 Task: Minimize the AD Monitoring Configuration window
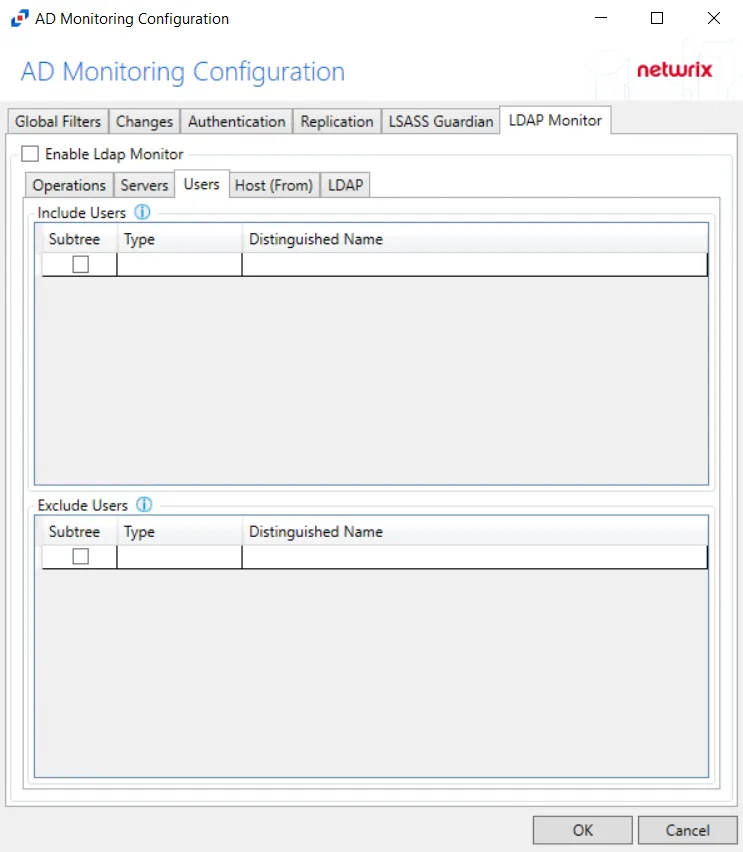[x=601, y=18]
